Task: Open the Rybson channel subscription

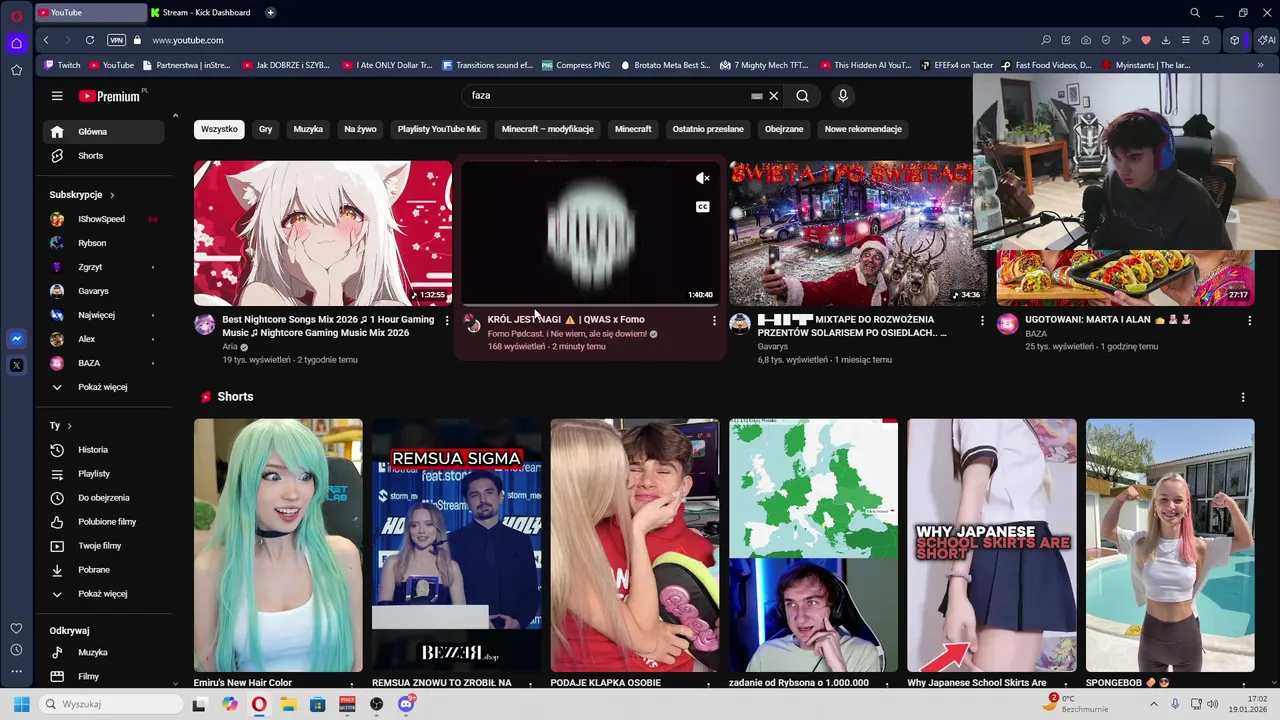Action: pos(103,243)
